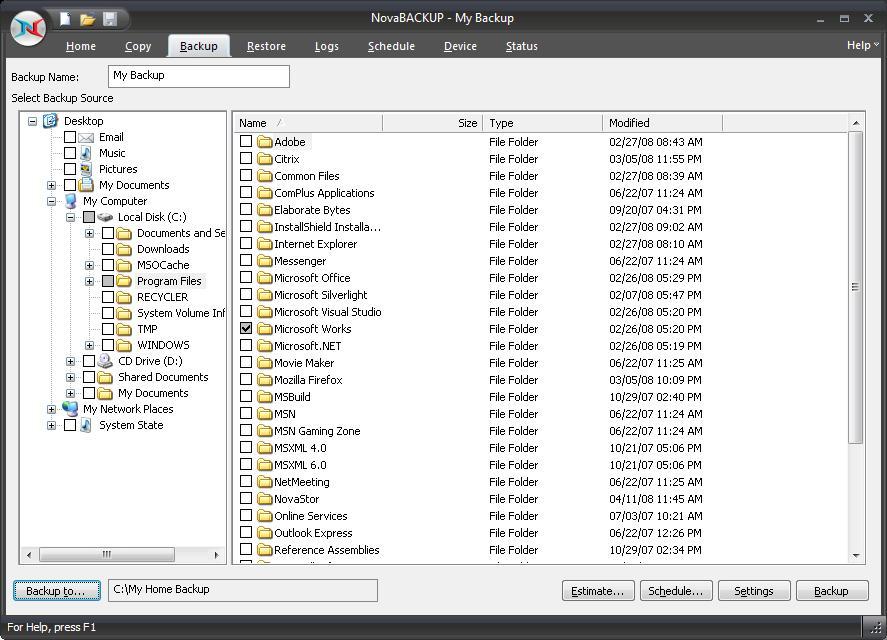Click the CD Drive (D:) disc icon
Screen dimensions: 887x640
(105, 361)
